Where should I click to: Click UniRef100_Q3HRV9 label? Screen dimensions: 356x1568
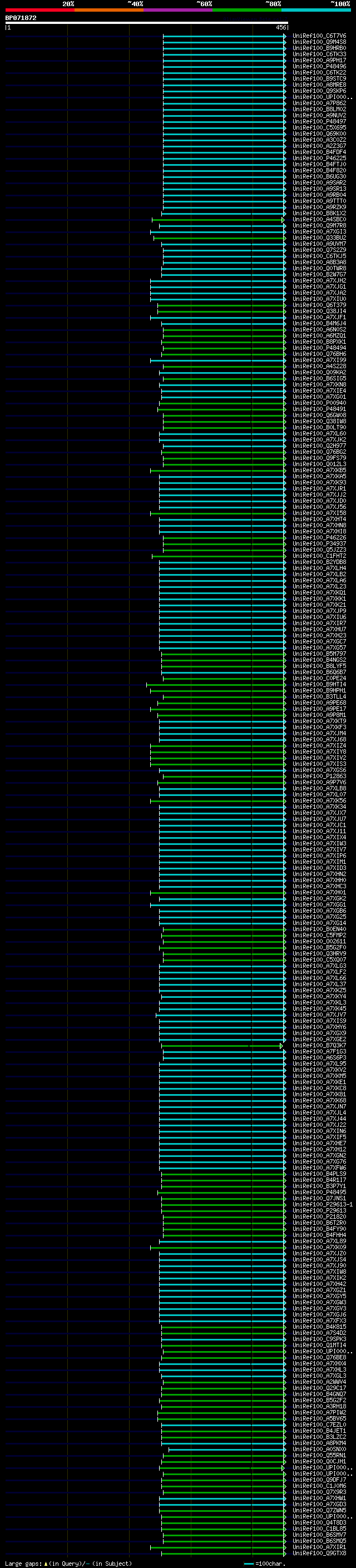point(319,953)
